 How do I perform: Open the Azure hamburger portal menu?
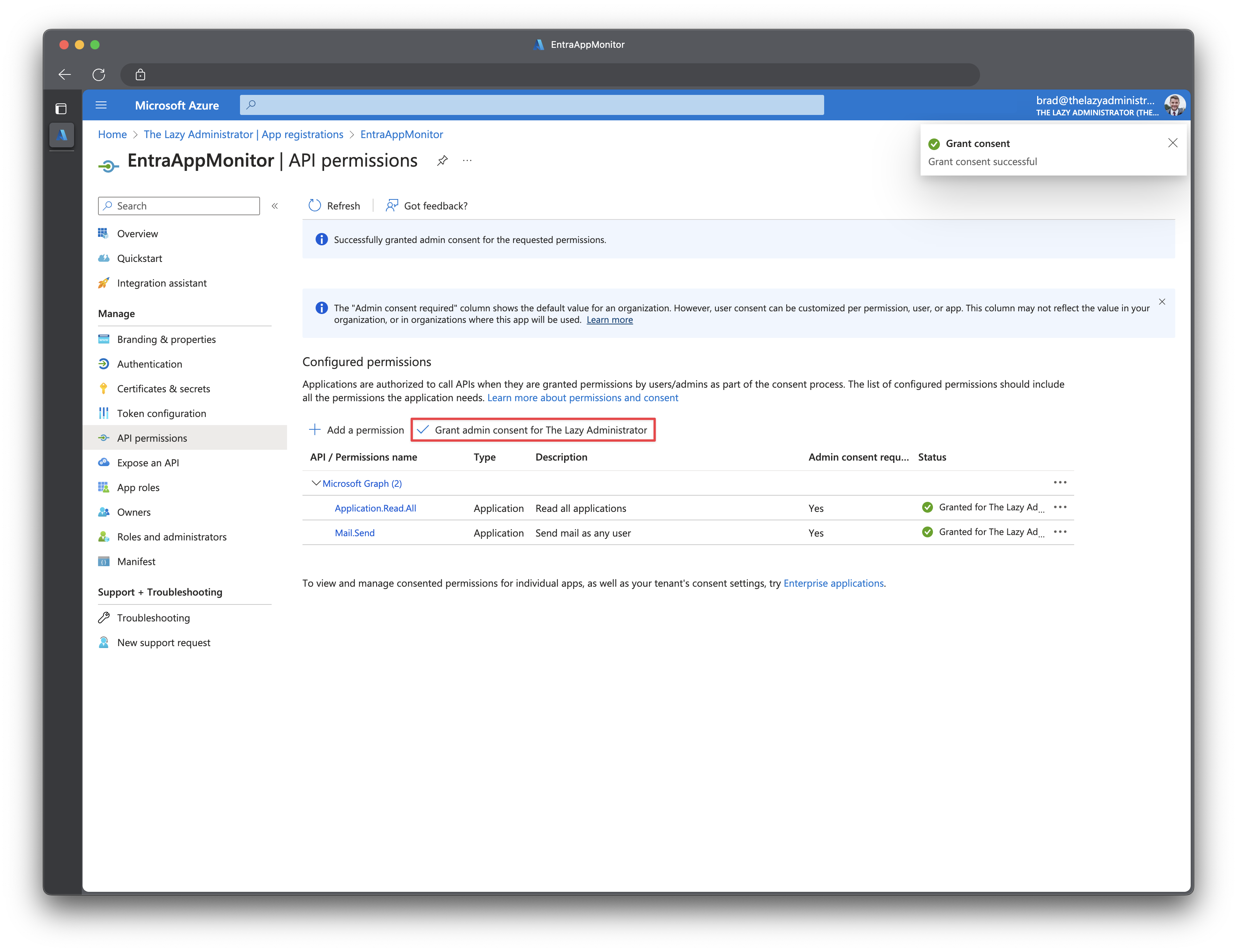tap(101, 105)
